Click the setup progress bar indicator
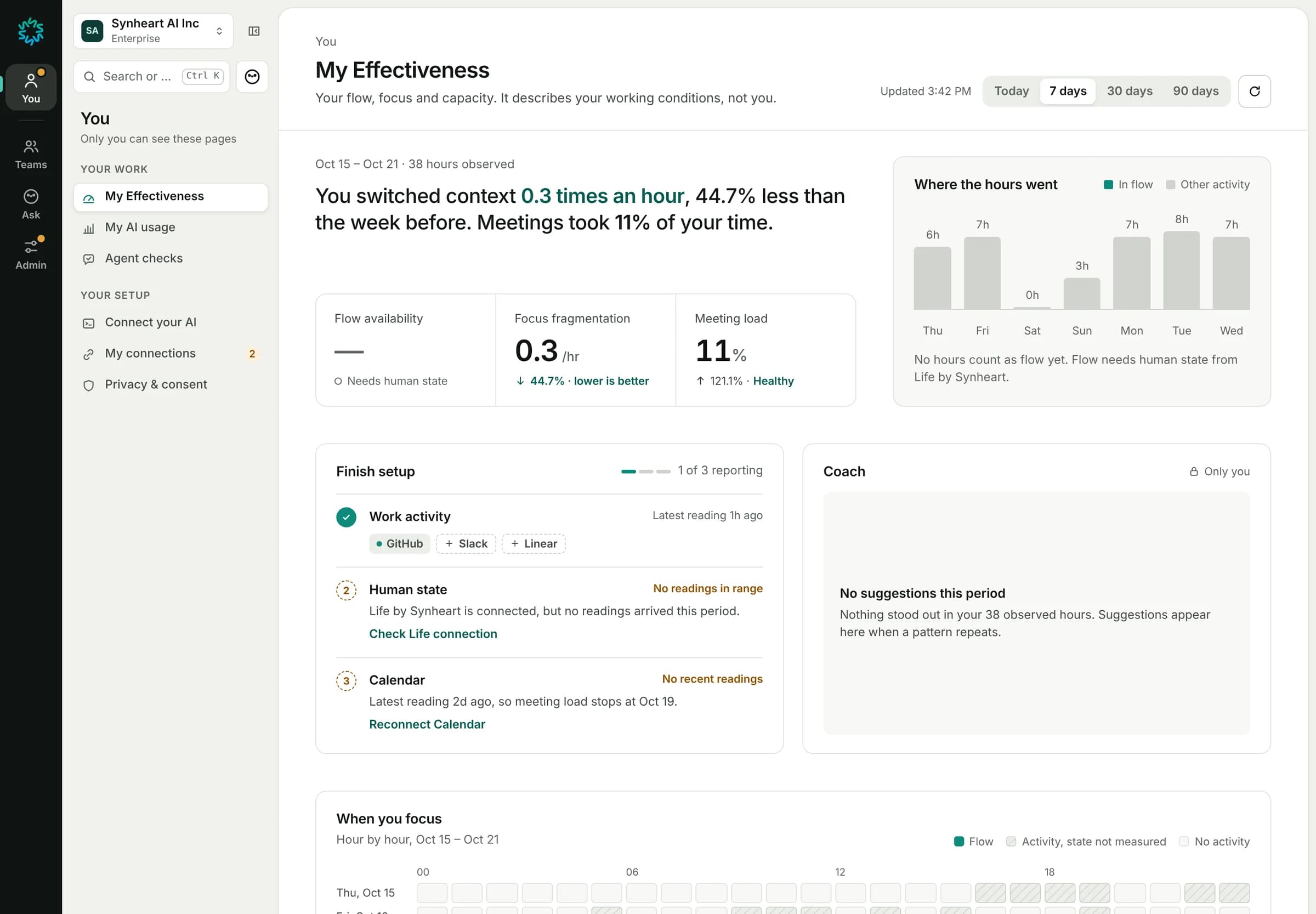Image resolution: width=1316 pixels, height=914 pixels. 645,472
